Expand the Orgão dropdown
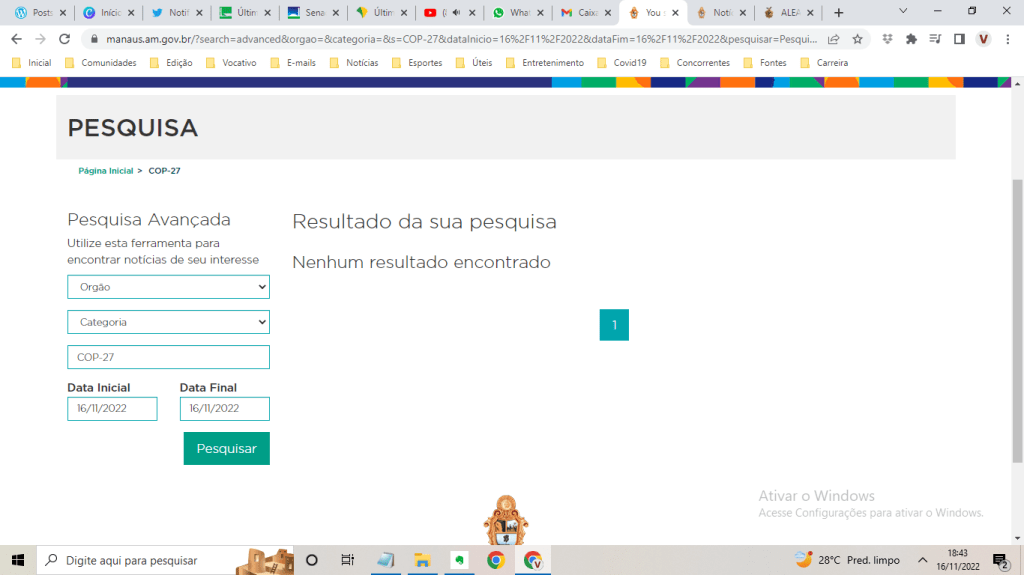Screen dimensions: 1024x575 click(168, 287)
